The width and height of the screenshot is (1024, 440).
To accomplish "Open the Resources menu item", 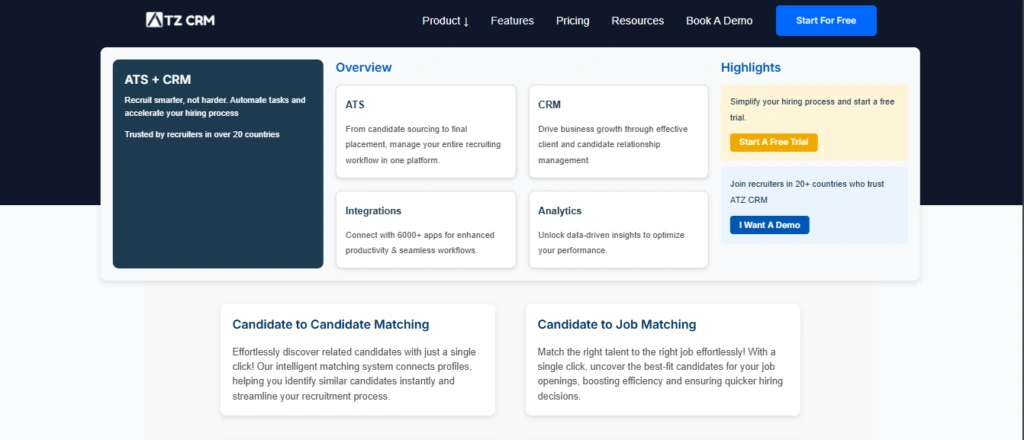I will tap(637, 21).
